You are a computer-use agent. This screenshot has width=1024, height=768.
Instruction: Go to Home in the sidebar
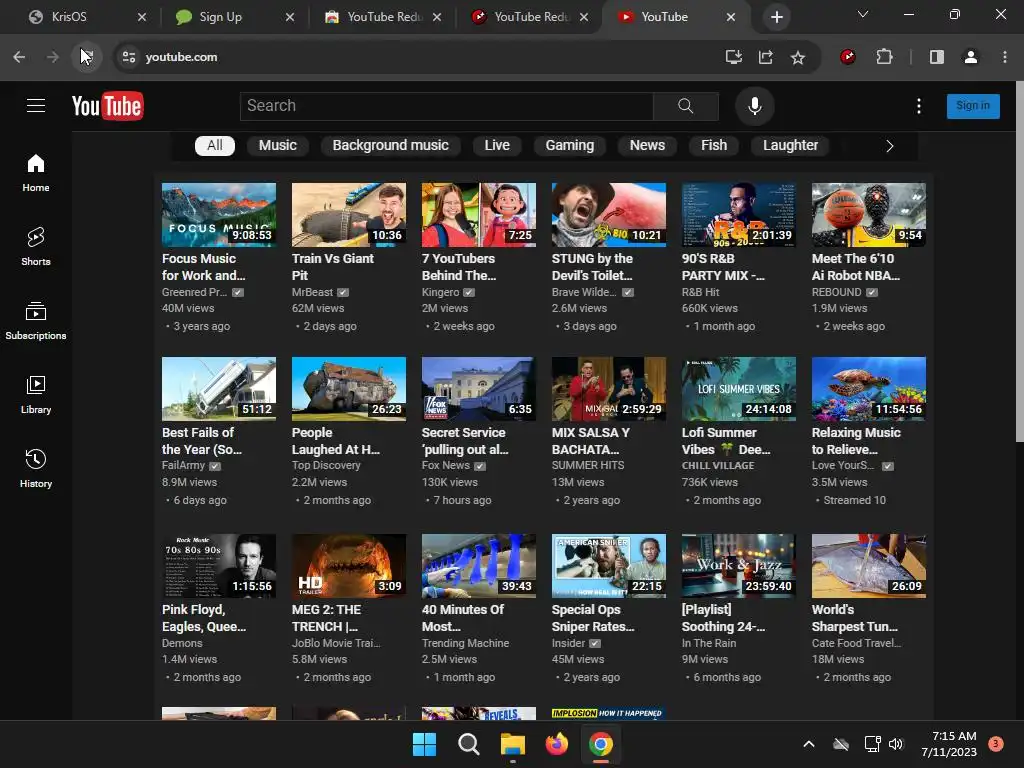tap(36, 173)
